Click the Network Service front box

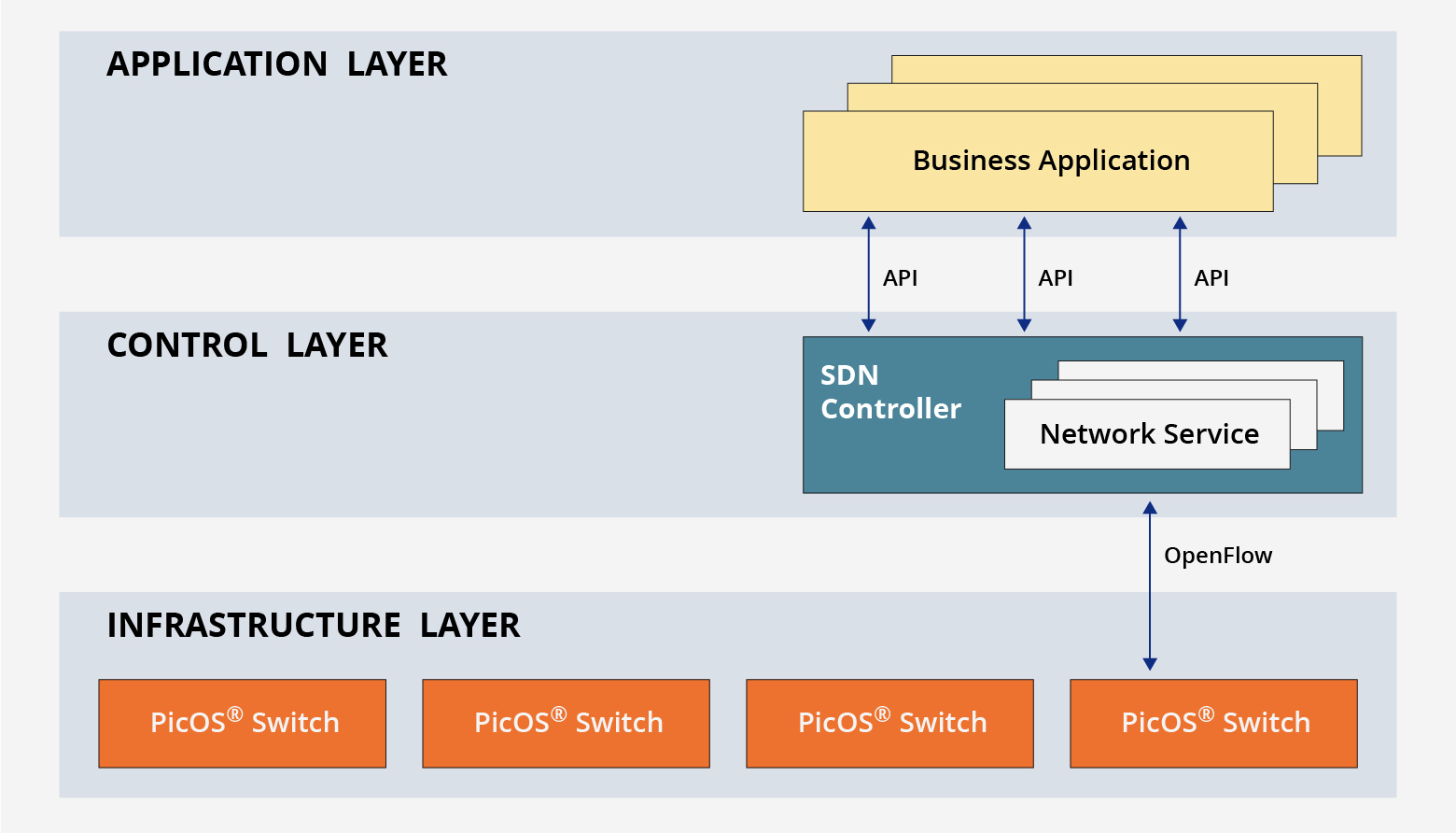pos(1147,434)
